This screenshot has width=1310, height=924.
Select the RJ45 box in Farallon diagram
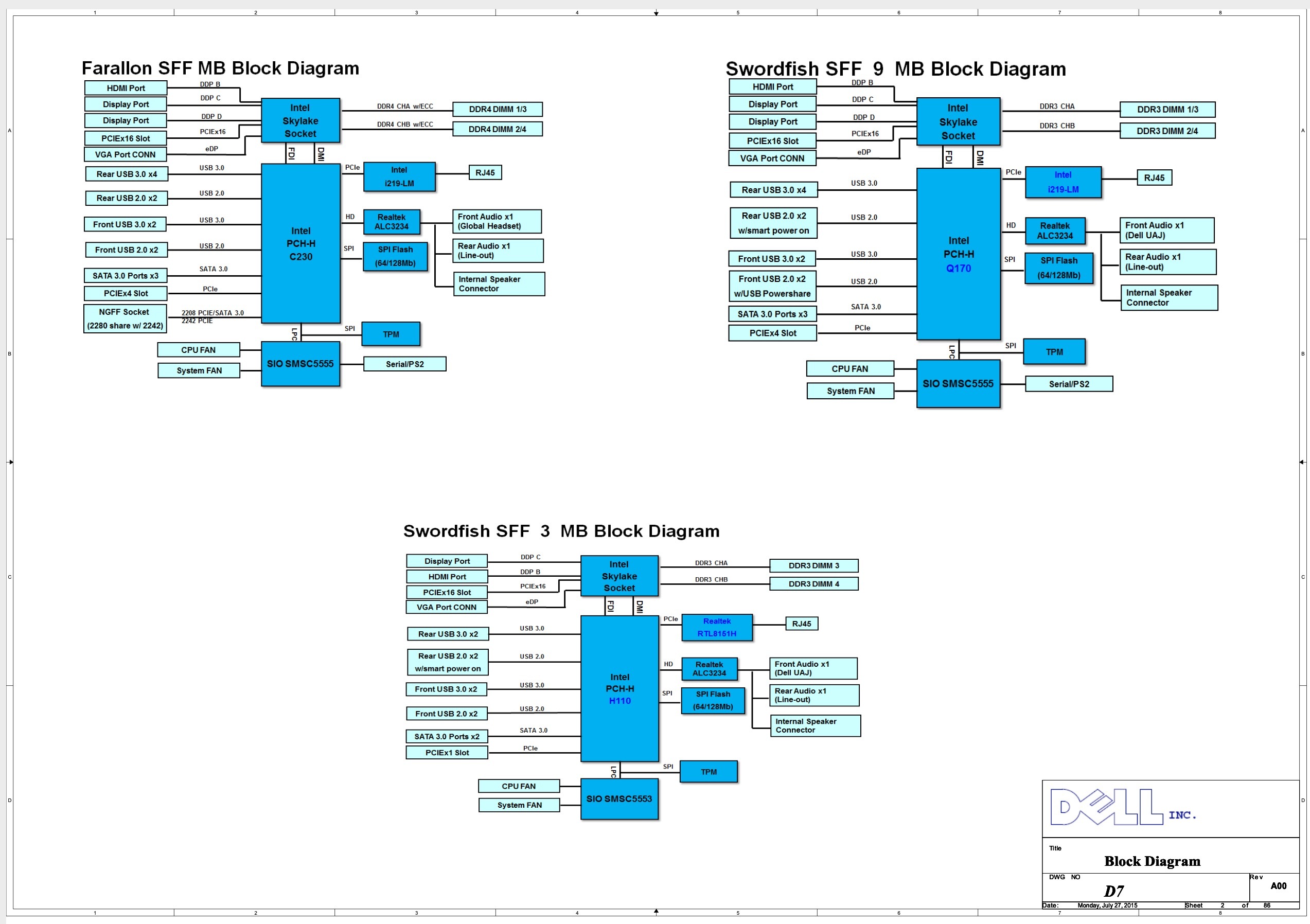click(x=485, y=173)
